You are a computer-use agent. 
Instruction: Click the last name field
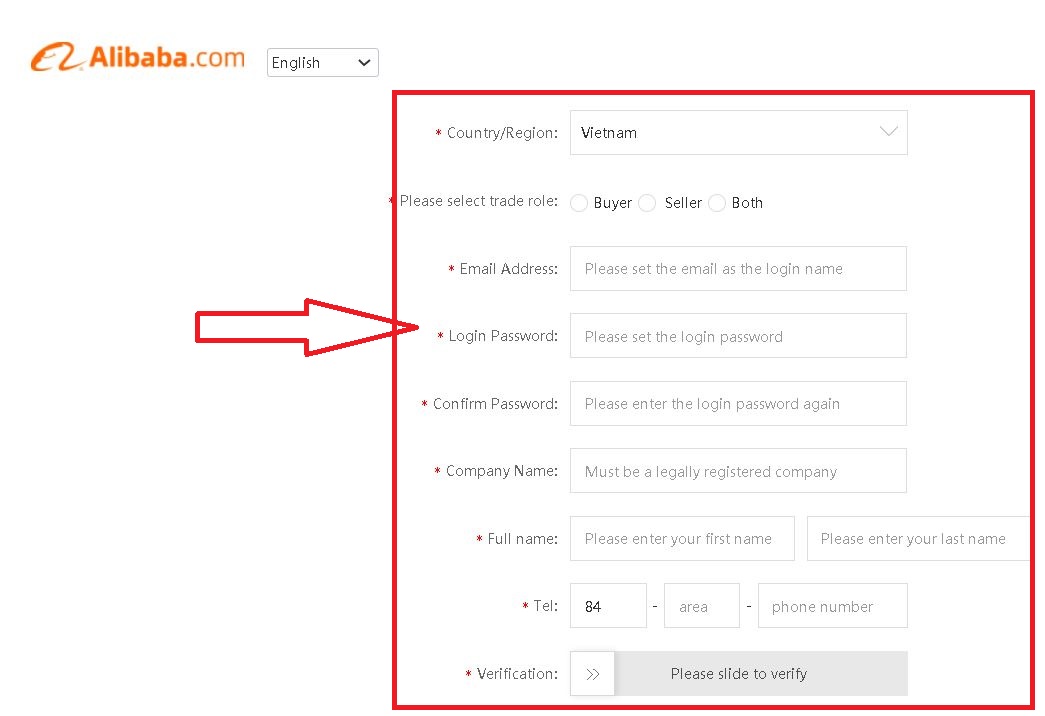click(917, 539)
